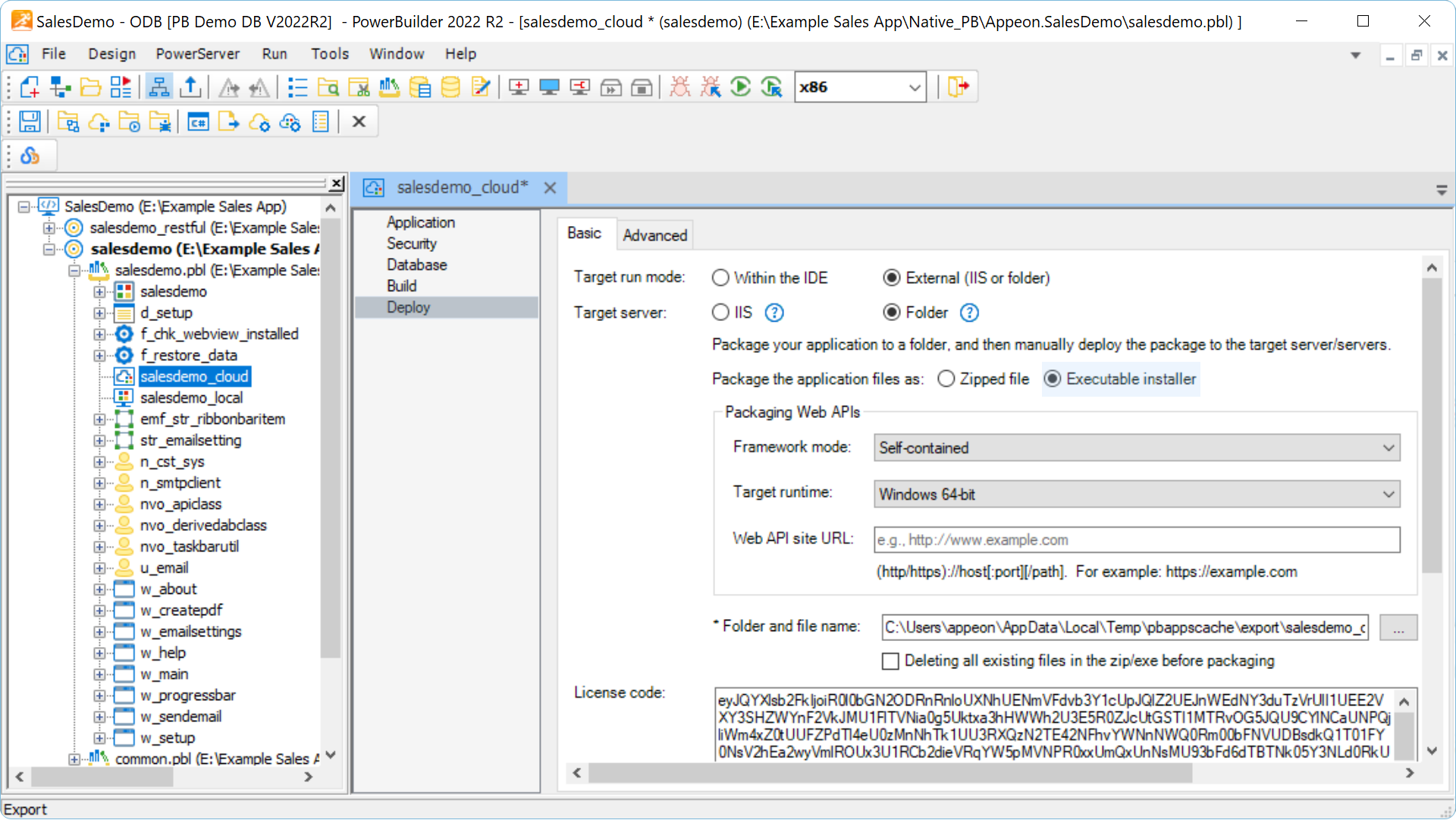The image size is (1456, 820).
Task: Select the Executable installer packaging option
Action: (x=1053, y=379)
